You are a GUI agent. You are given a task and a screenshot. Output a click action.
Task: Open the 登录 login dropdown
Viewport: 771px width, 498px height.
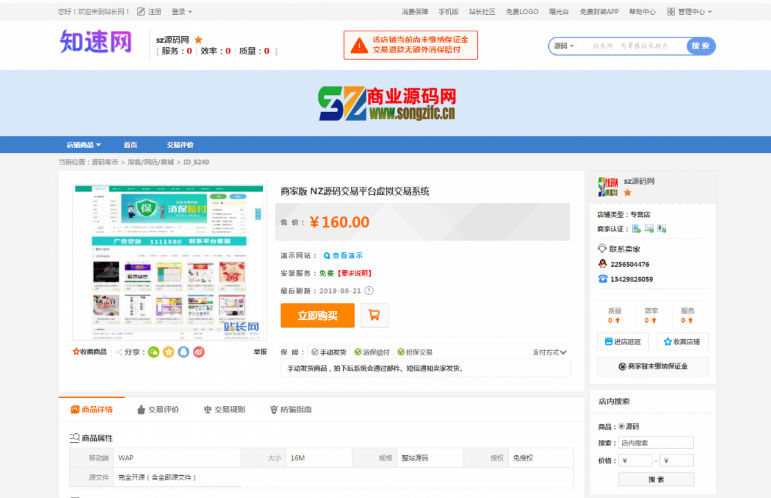181,11
